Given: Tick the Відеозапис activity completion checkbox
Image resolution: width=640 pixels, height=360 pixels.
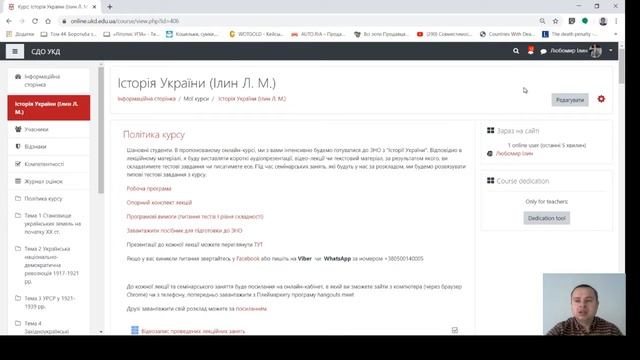Looking at the screenshot, I should point(455,330).
